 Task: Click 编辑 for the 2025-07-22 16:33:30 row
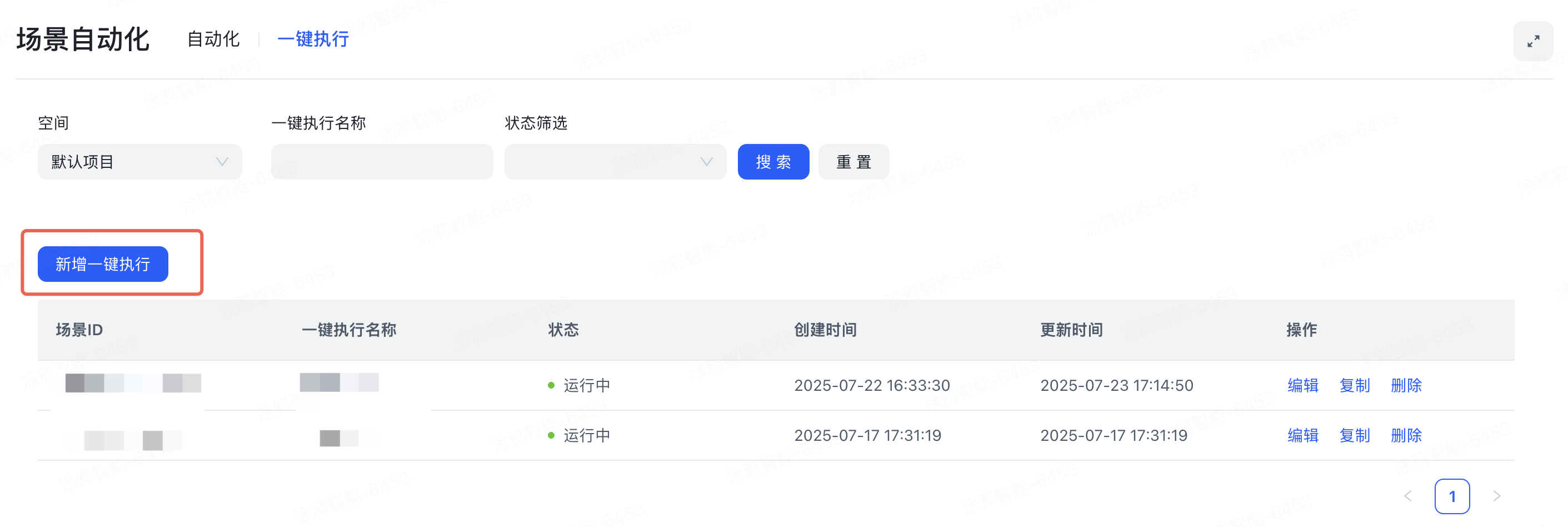pos(1302,385)
